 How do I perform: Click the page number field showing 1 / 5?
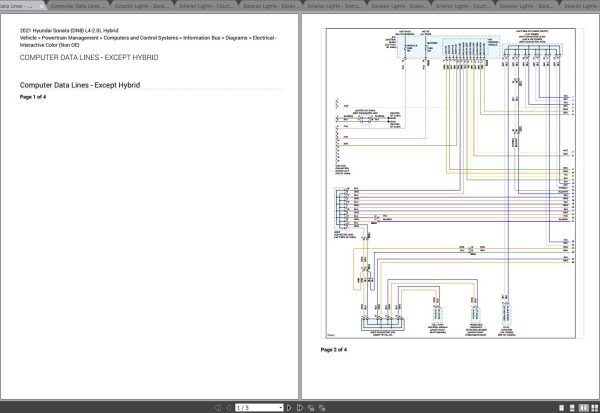[x=256, y=408]
